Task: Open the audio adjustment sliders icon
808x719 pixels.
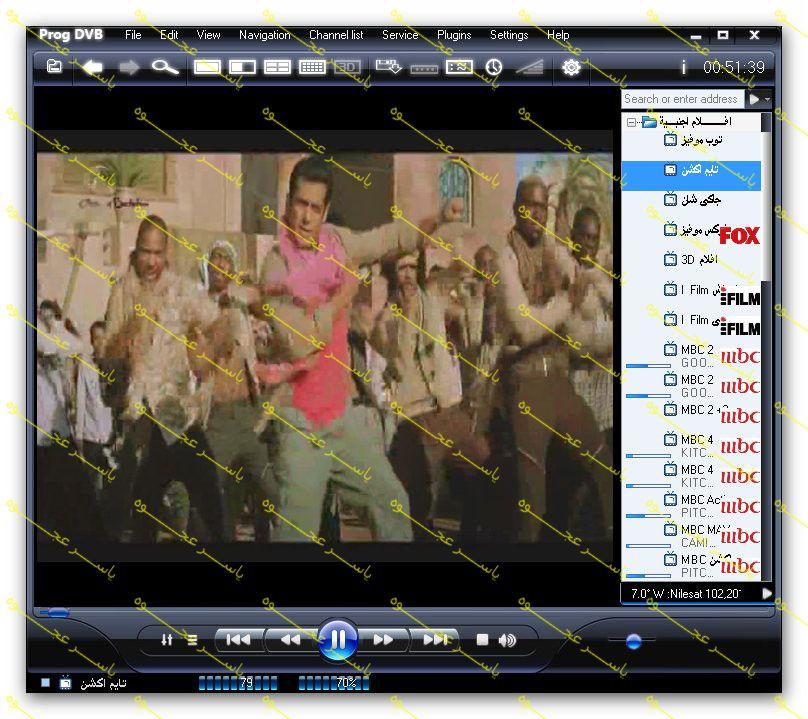Action: pyautogui.click(x=166, y=640)
